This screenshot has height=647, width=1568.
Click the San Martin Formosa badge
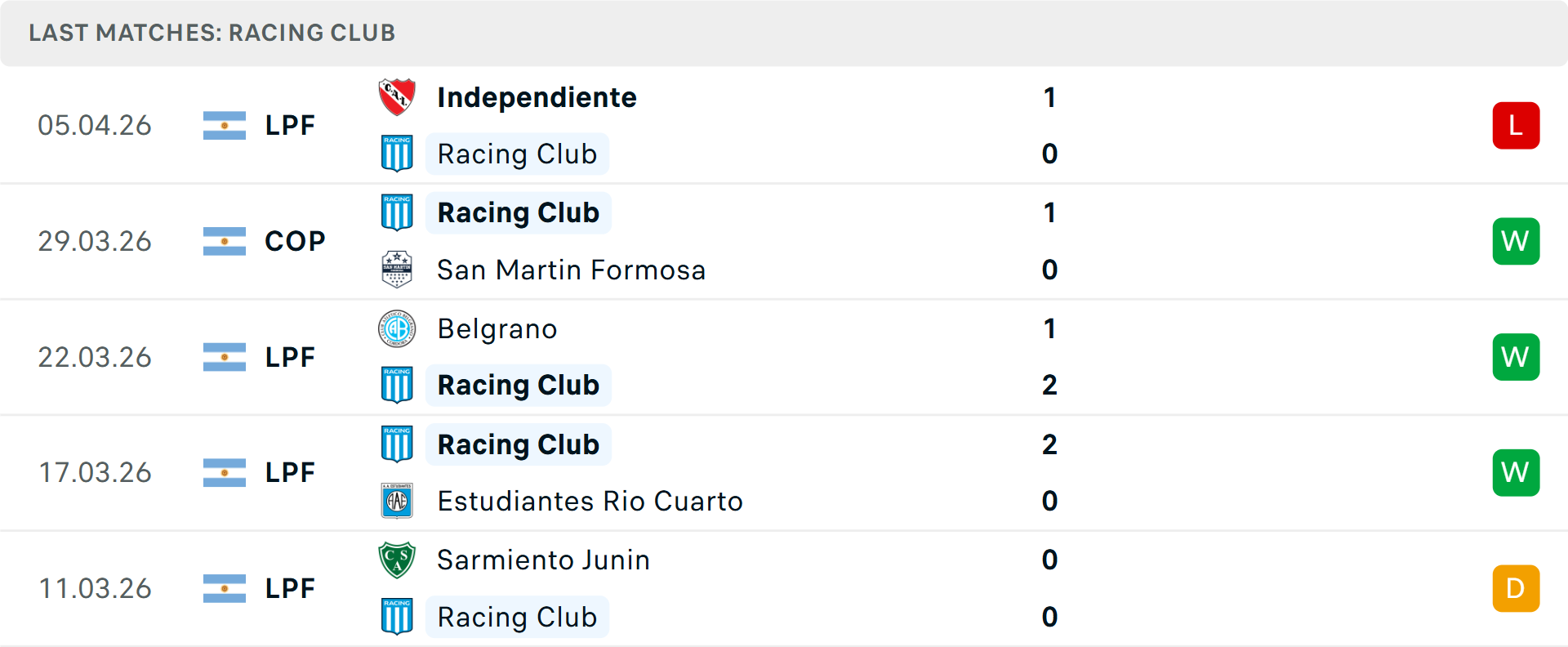click(x=397, y=270)
